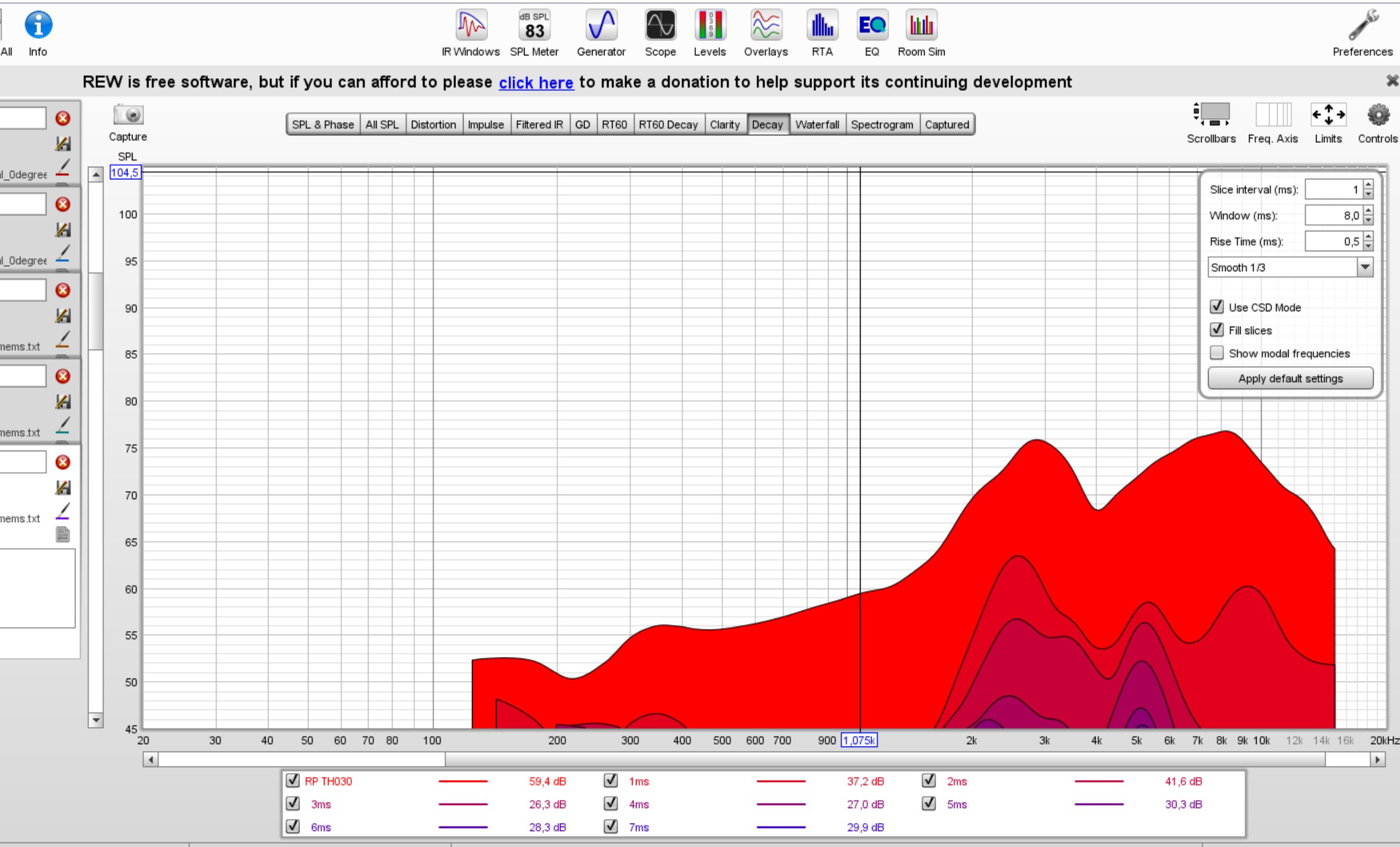Remove the fifth measurement with red X
The image size is (1400, 847).
[x=63, y=462]
